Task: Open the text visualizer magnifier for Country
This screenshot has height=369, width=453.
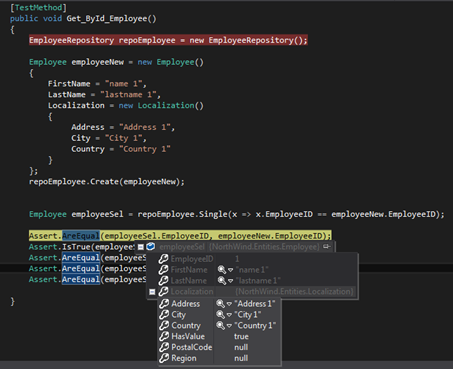Action: 220,325
